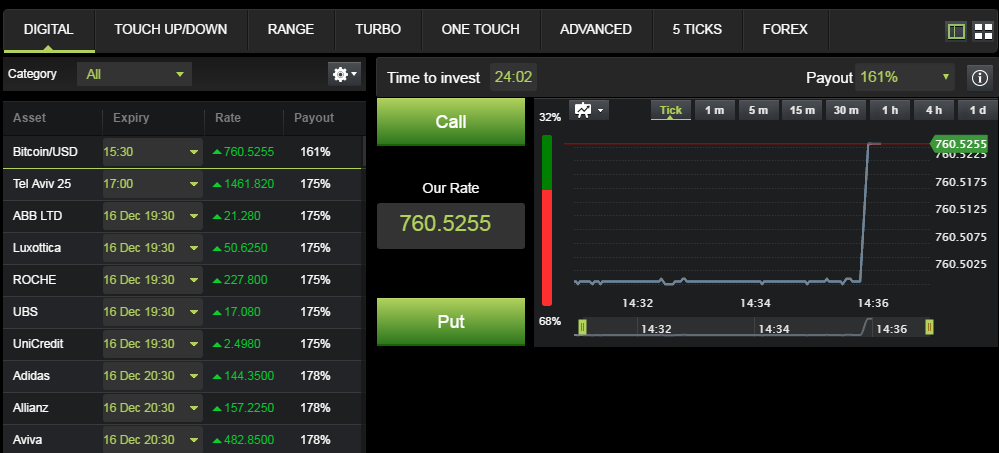
Task: Select the ABB LTD asset
Action: coord(38,216)
